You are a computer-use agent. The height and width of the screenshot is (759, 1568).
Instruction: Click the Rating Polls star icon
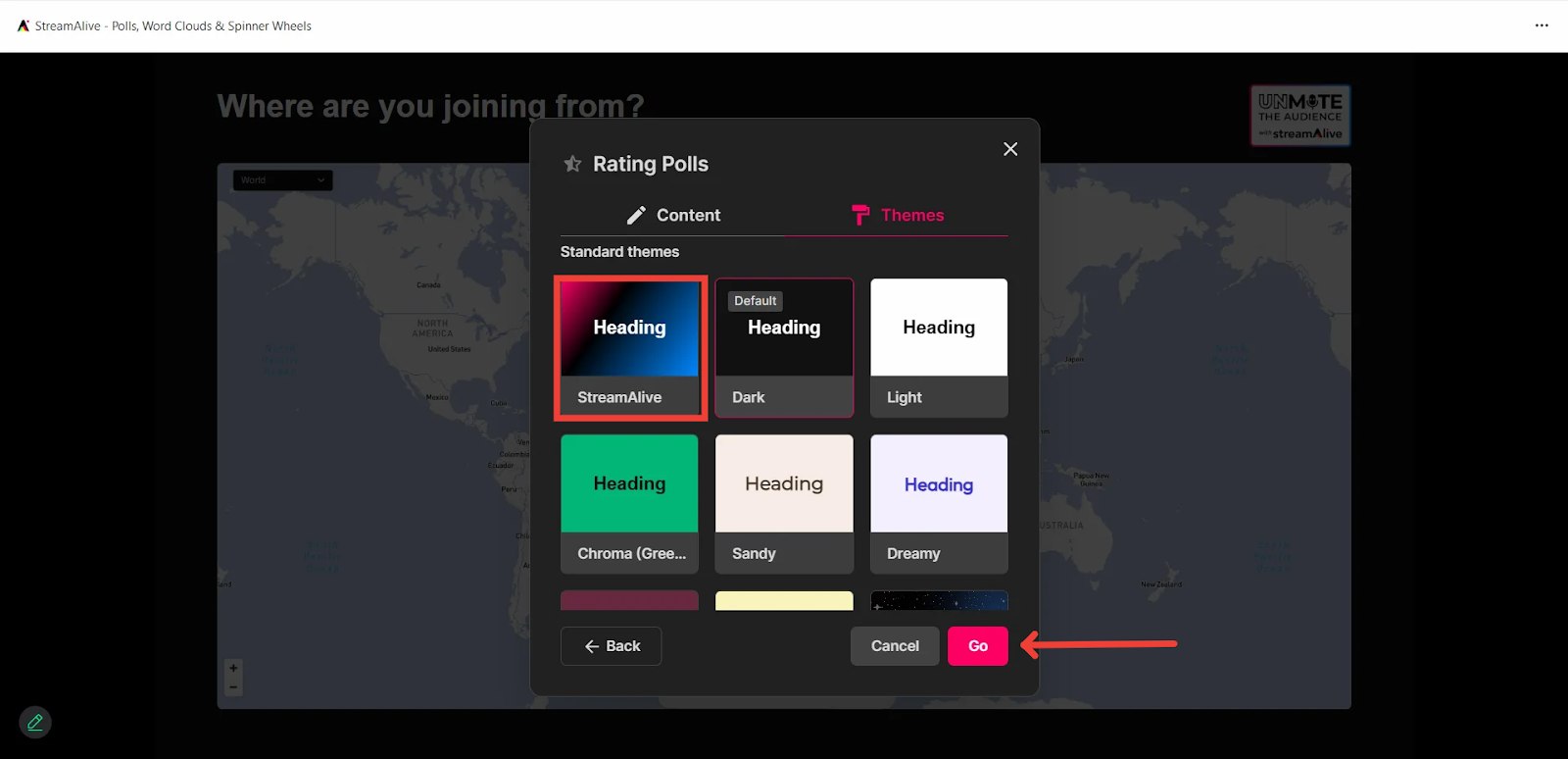(x=572, y=164)
